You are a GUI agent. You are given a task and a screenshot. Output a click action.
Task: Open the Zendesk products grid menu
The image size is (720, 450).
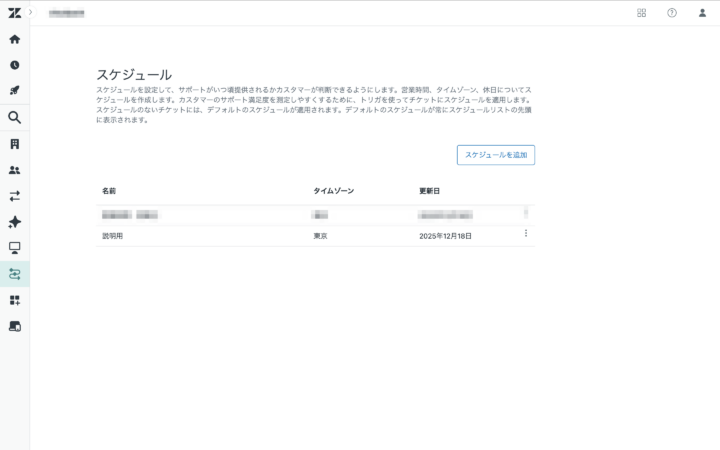(x=641, y=13)
